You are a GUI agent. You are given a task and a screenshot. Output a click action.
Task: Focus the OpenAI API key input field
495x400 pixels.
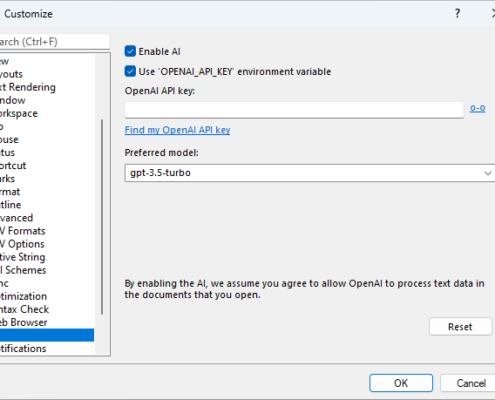(x=294, y=110)
